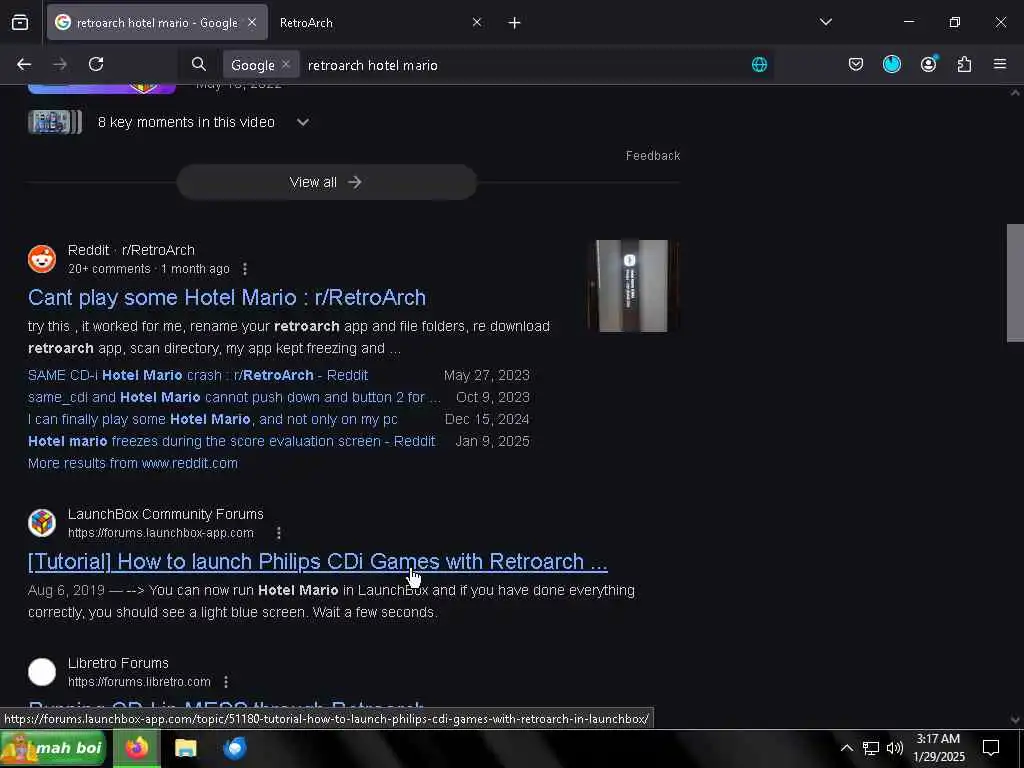1024x768 pixels.
Task: Open Firefox View icon at tab bar start
Action: pos(20,23)
